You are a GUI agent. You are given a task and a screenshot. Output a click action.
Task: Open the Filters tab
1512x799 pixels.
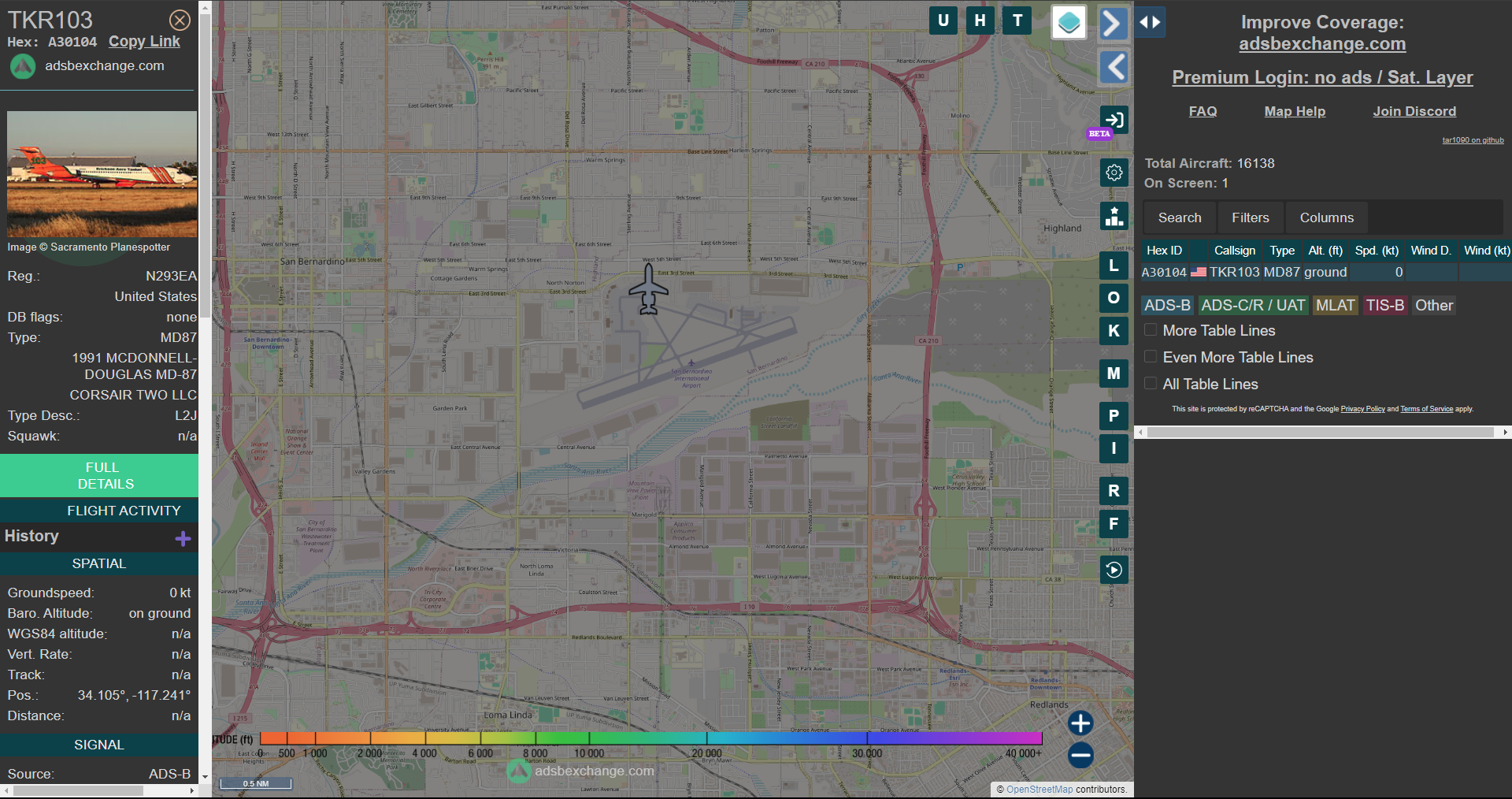coord(1251,217)
